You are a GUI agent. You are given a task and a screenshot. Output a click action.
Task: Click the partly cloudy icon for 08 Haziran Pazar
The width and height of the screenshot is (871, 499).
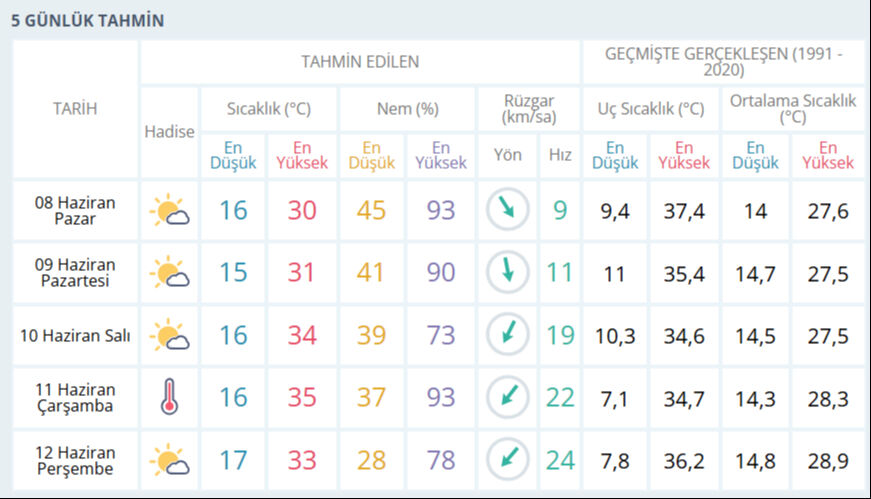pos(169,211)
